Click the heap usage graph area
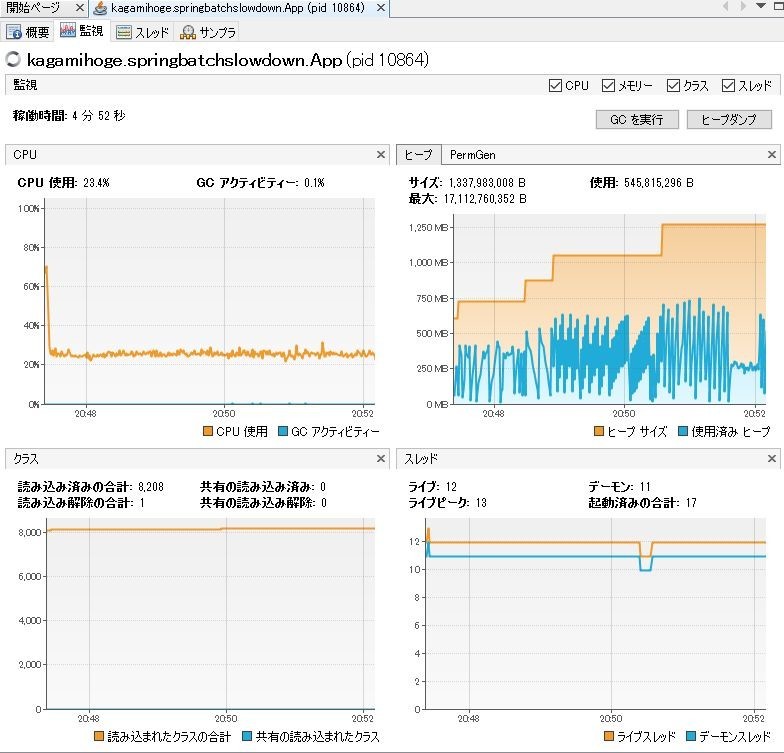Viewport: 784px width, 753px height. click(x=610, y=308)
